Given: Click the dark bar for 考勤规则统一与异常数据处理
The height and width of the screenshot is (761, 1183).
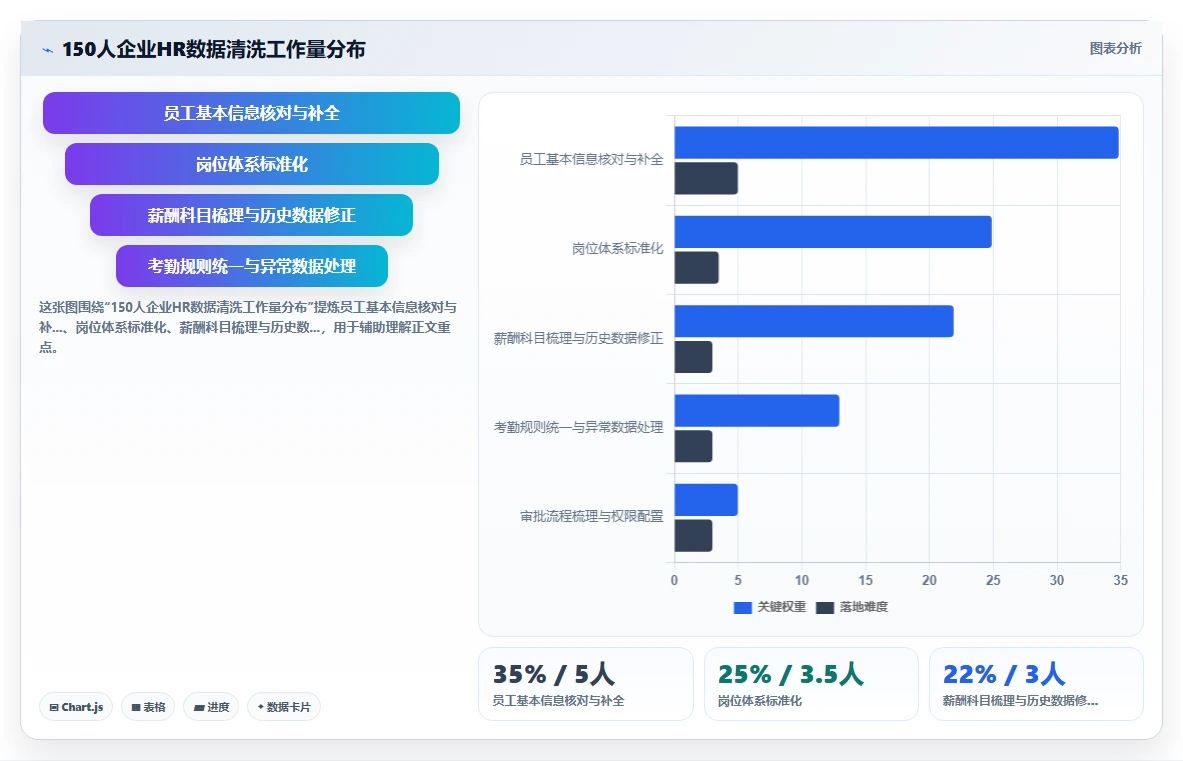Looking at the screenshot, I should click(x=693, y=446).
